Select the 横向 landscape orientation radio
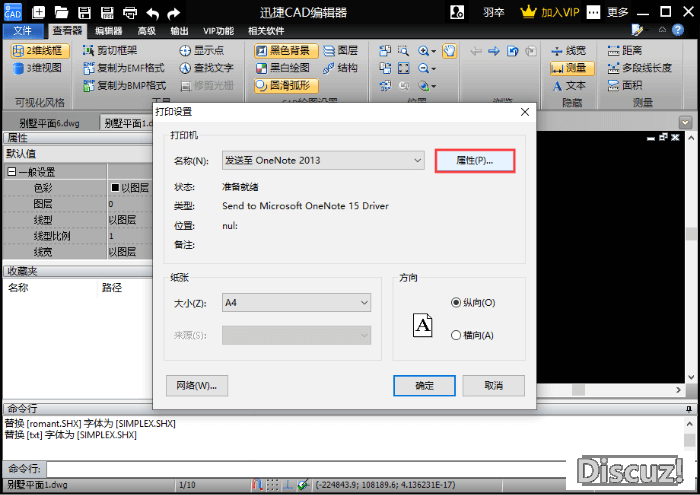The image size is (700, 495). [x=456, y=335]
